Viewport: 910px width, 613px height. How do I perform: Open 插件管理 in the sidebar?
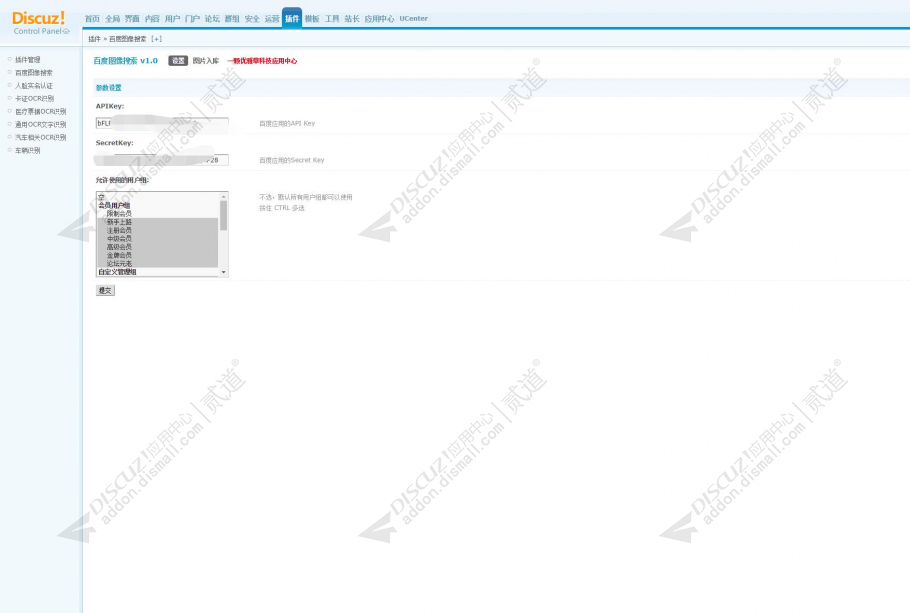click(x=27, y=60)
